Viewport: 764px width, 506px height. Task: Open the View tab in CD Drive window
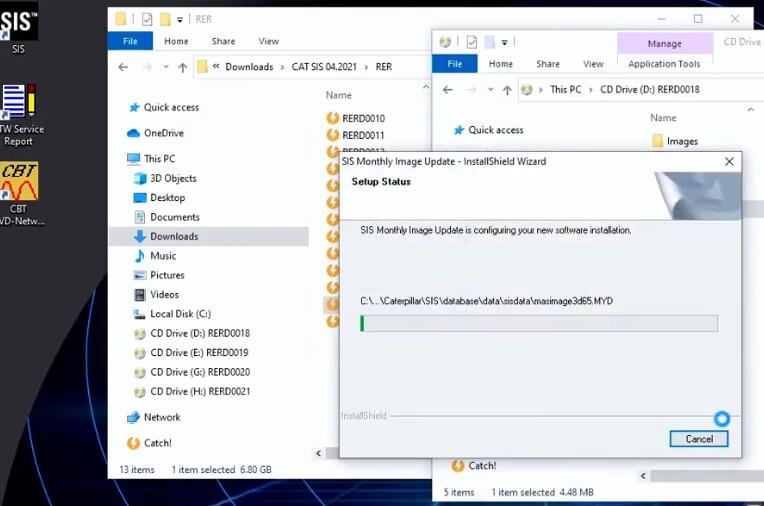(593, 64)
